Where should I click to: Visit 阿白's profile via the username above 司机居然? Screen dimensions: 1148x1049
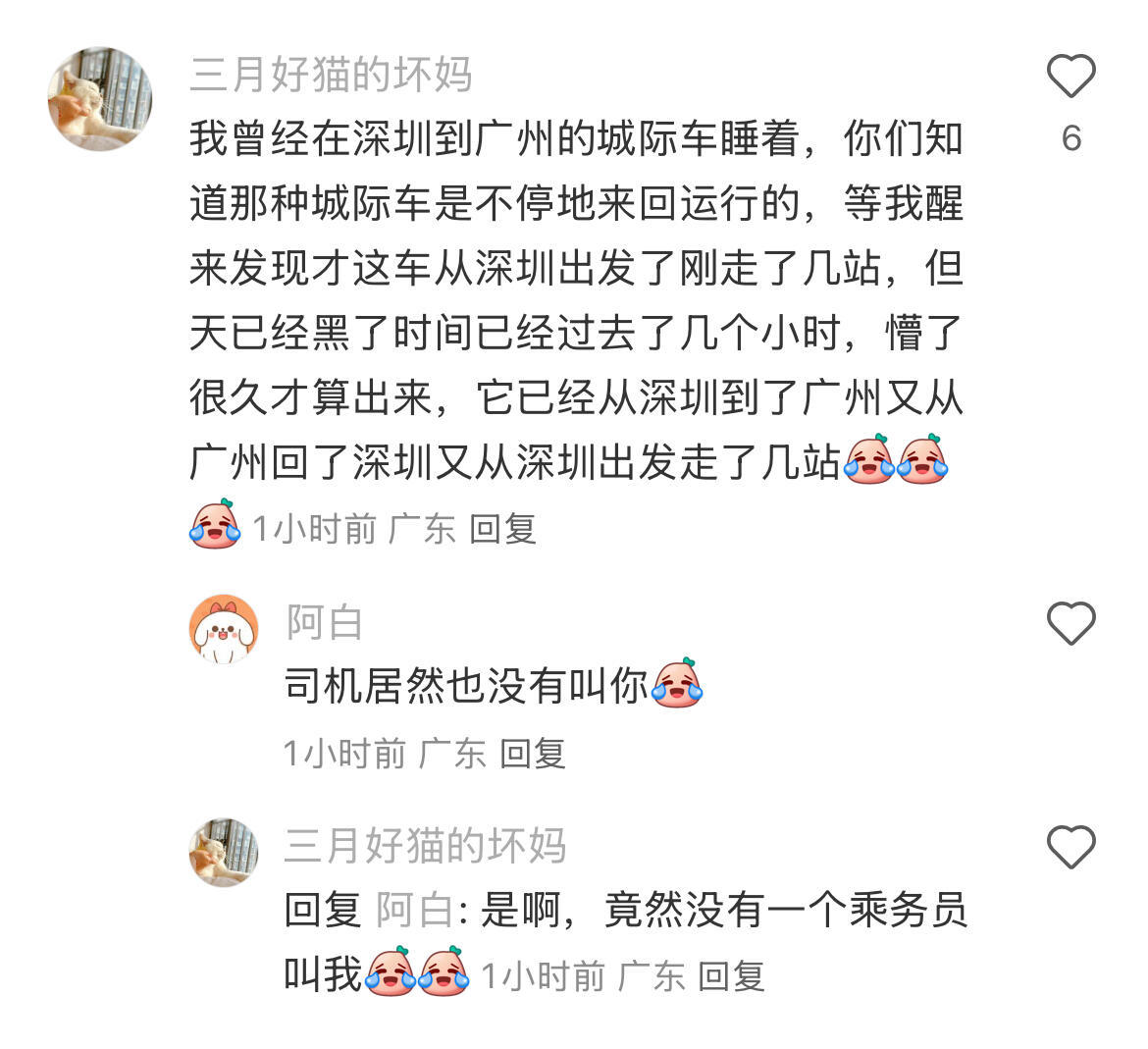point(325,622)
